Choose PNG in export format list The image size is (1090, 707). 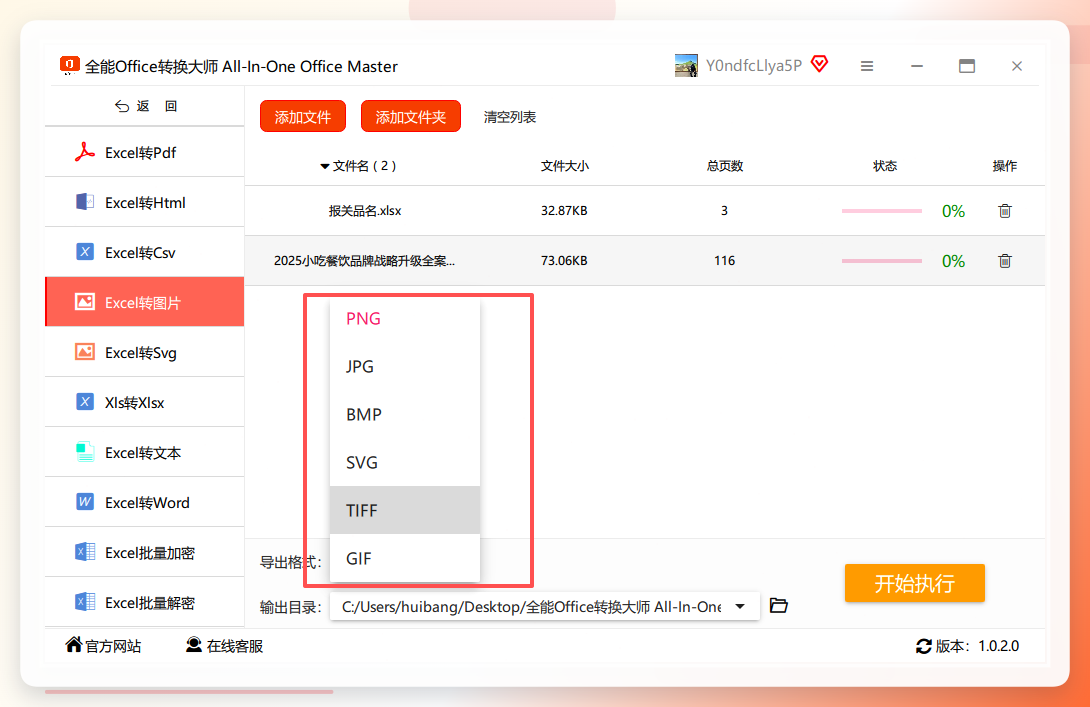click(405, 318)
